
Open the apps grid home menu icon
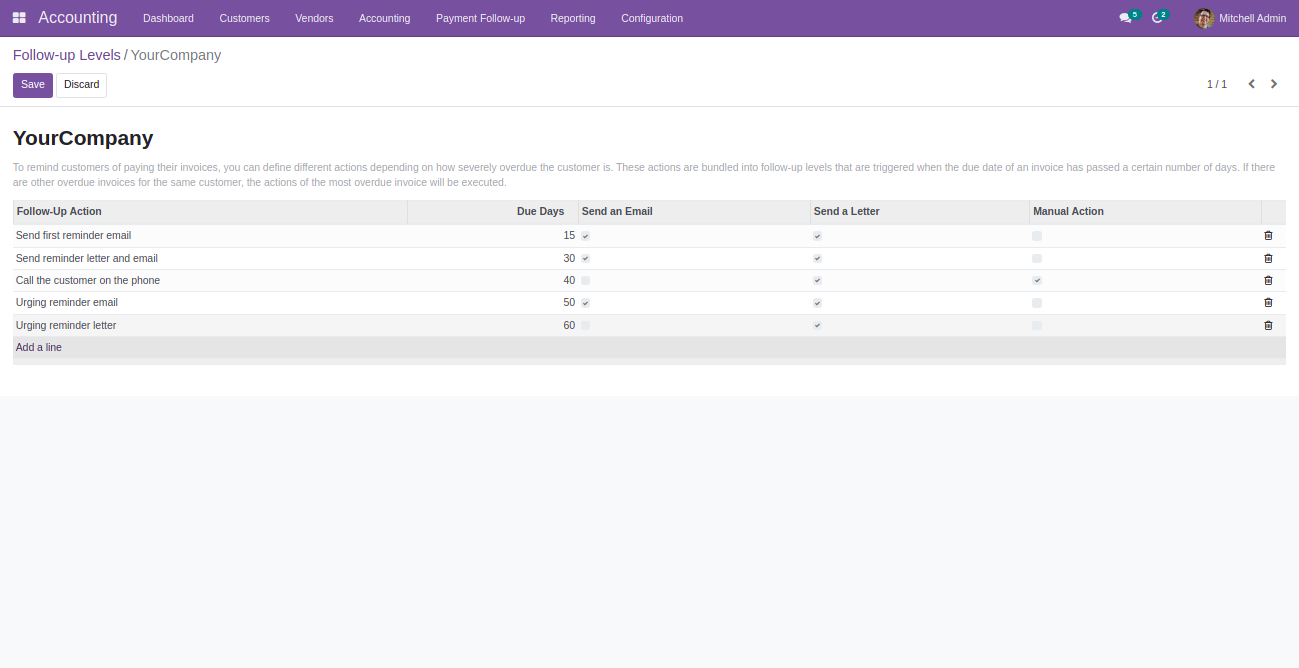tap(19, 18)
